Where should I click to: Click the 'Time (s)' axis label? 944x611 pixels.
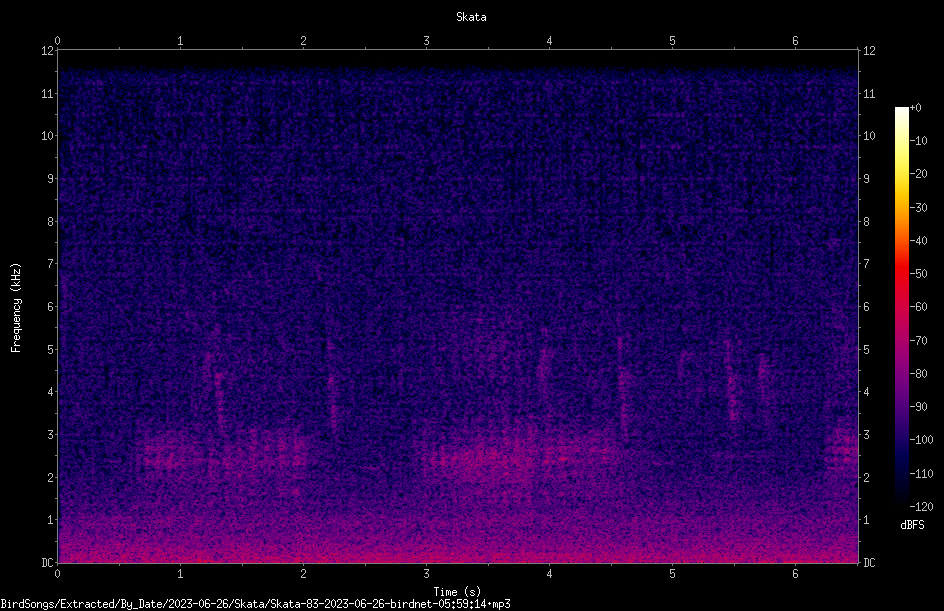click(x=457, y=592)
